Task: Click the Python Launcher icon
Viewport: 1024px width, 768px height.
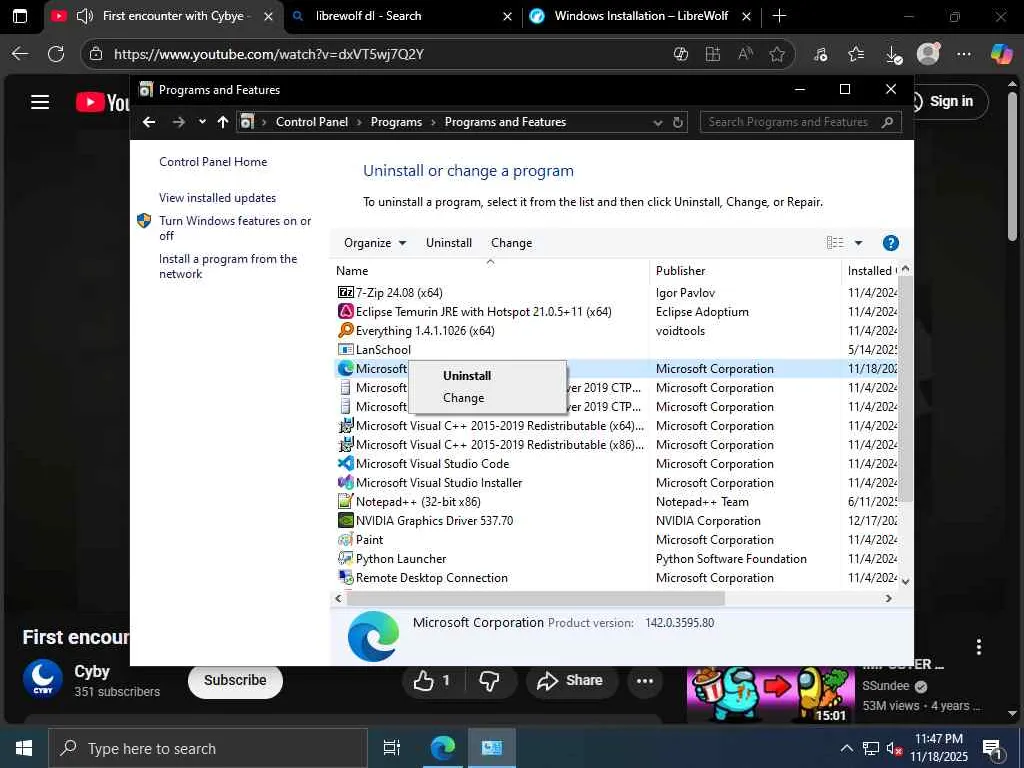Action: 345,558
